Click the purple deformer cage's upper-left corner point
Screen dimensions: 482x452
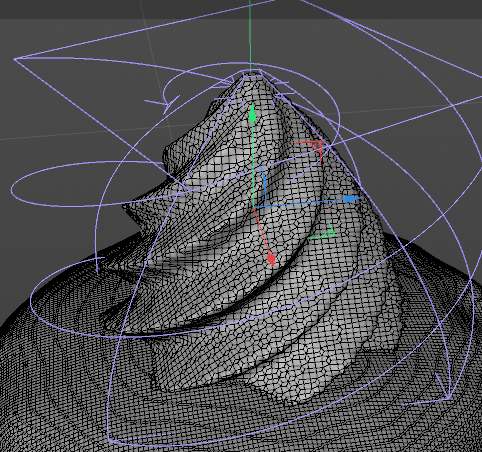pyautogui.click(x=15, y=59)
